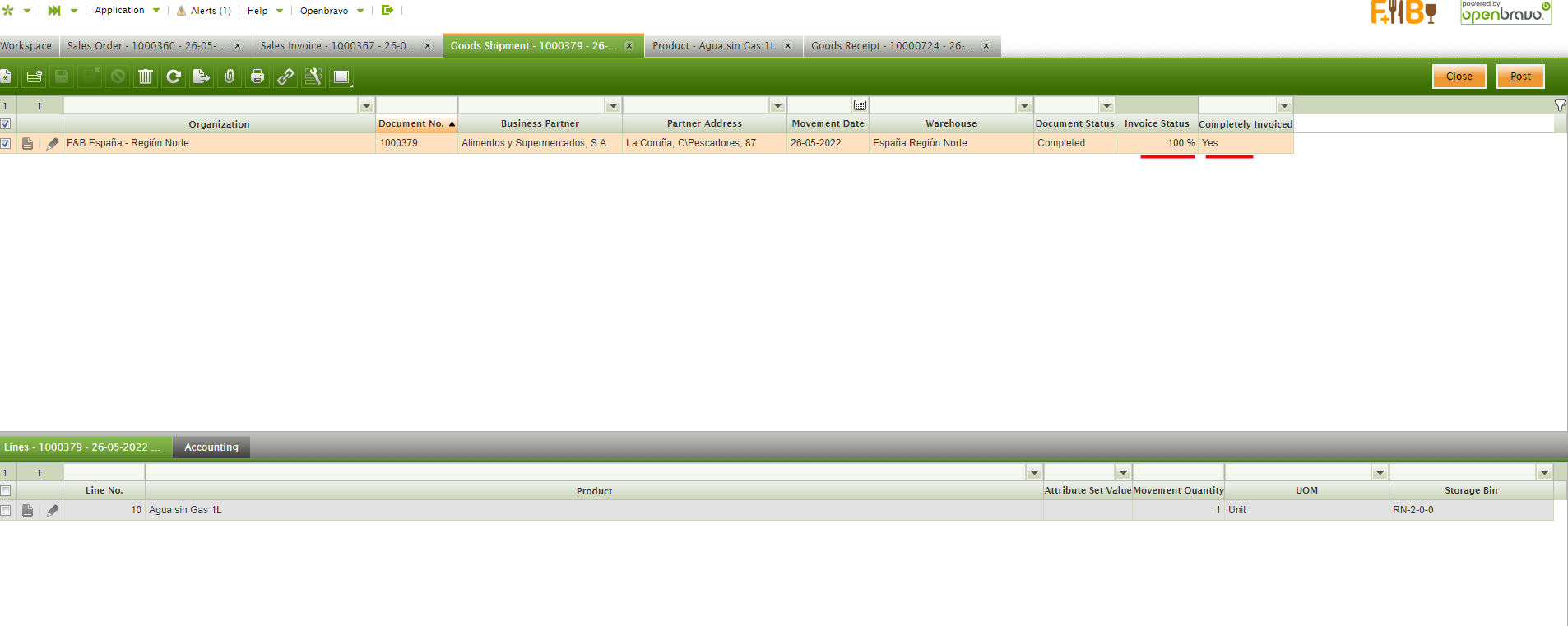This screenshot has width=1568, height=626.
Task: Click the logout icon in top bar
Action: click(x=387, y=10)
